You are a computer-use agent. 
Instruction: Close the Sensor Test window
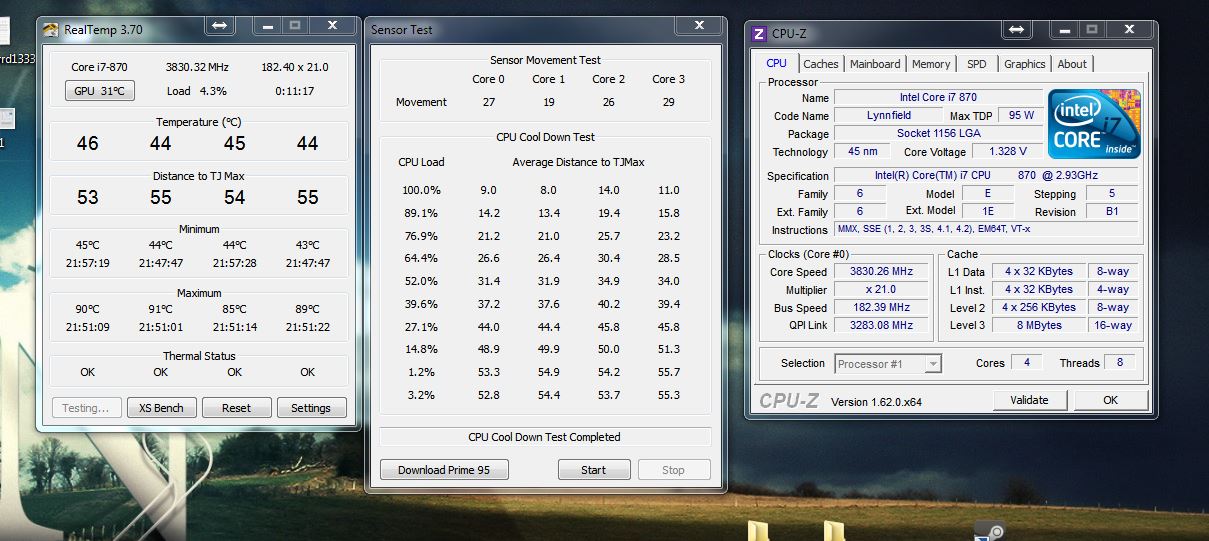700,25
